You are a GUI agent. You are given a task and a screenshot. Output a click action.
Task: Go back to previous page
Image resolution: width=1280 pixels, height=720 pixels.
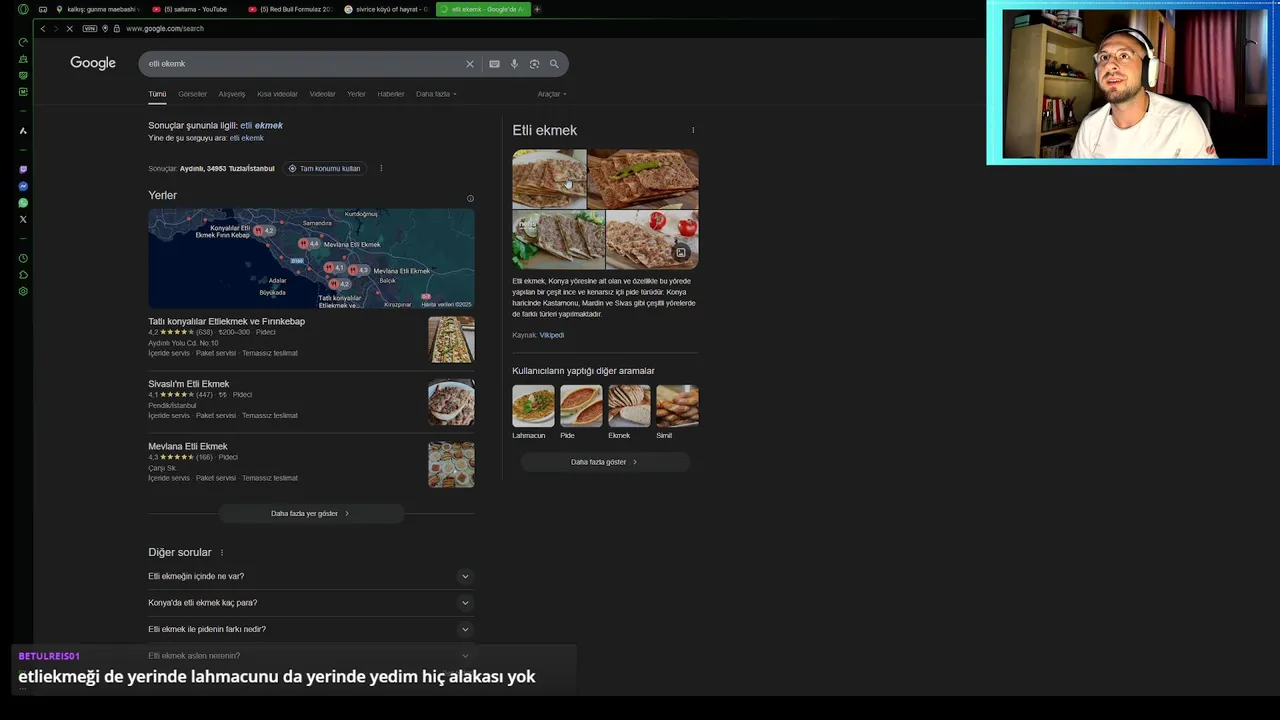pyautogui.click(x=43, y=28)
